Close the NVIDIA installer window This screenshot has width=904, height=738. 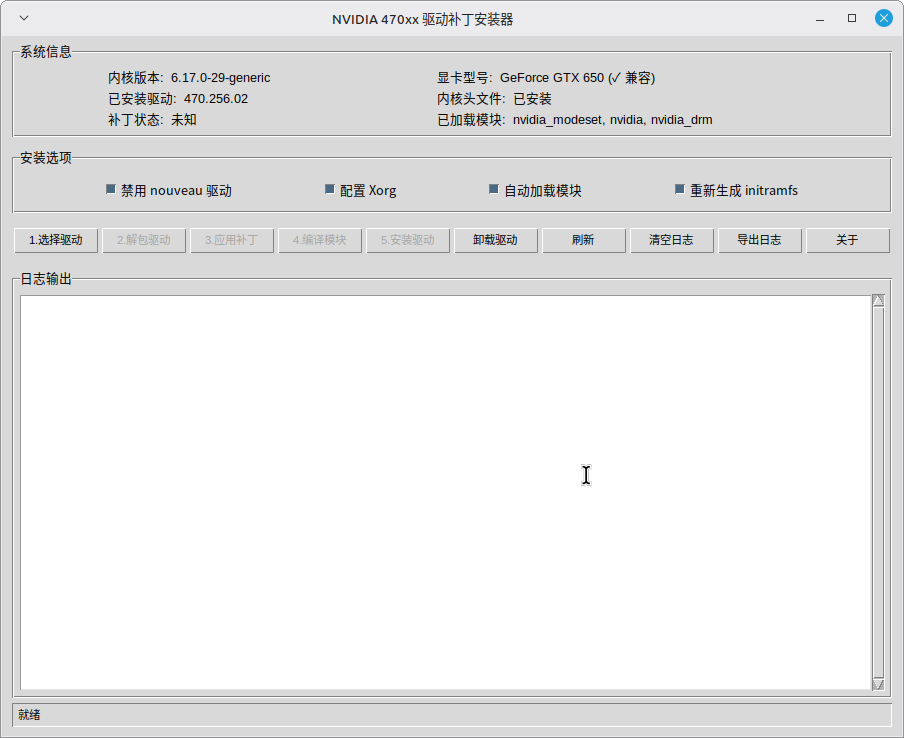coord(883,18)
